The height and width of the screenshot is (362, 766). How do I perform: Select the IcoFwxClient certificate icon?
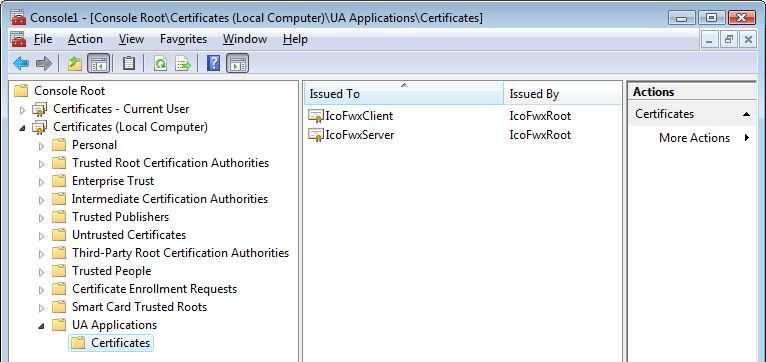click(316, 116)
